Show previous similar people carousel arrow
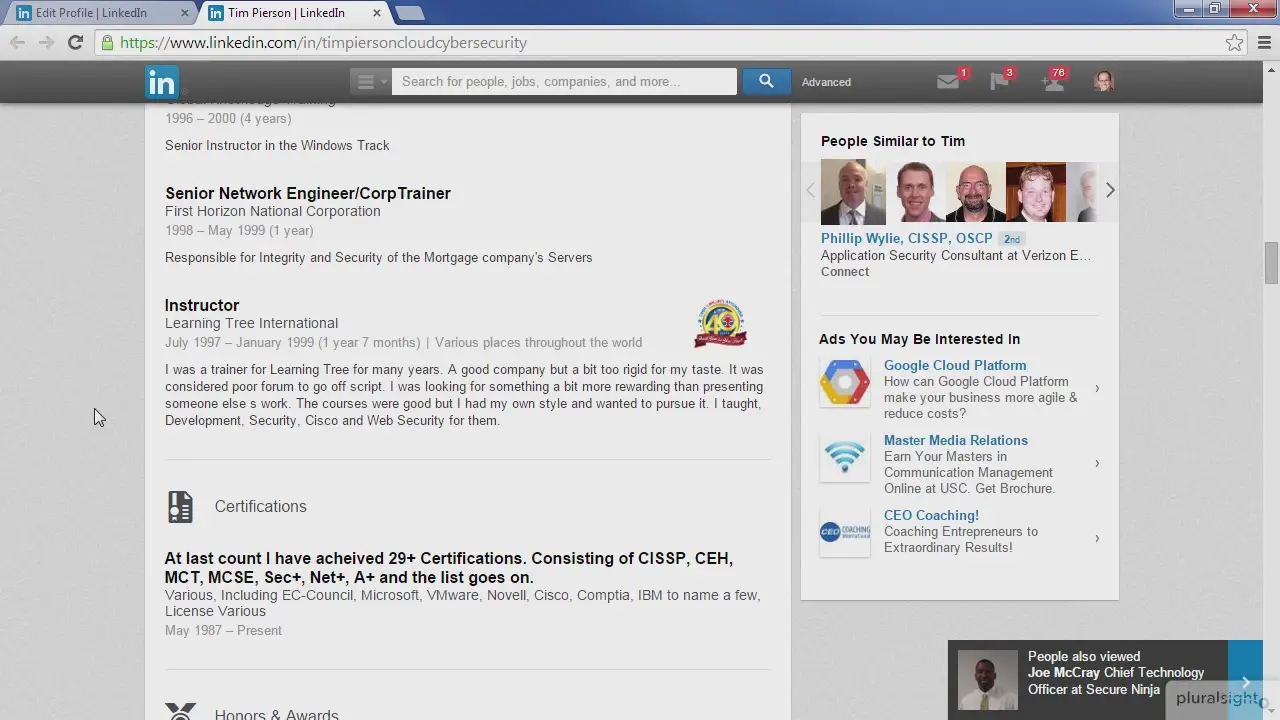This screenshot has width=1280, height=720. [811, 190]
